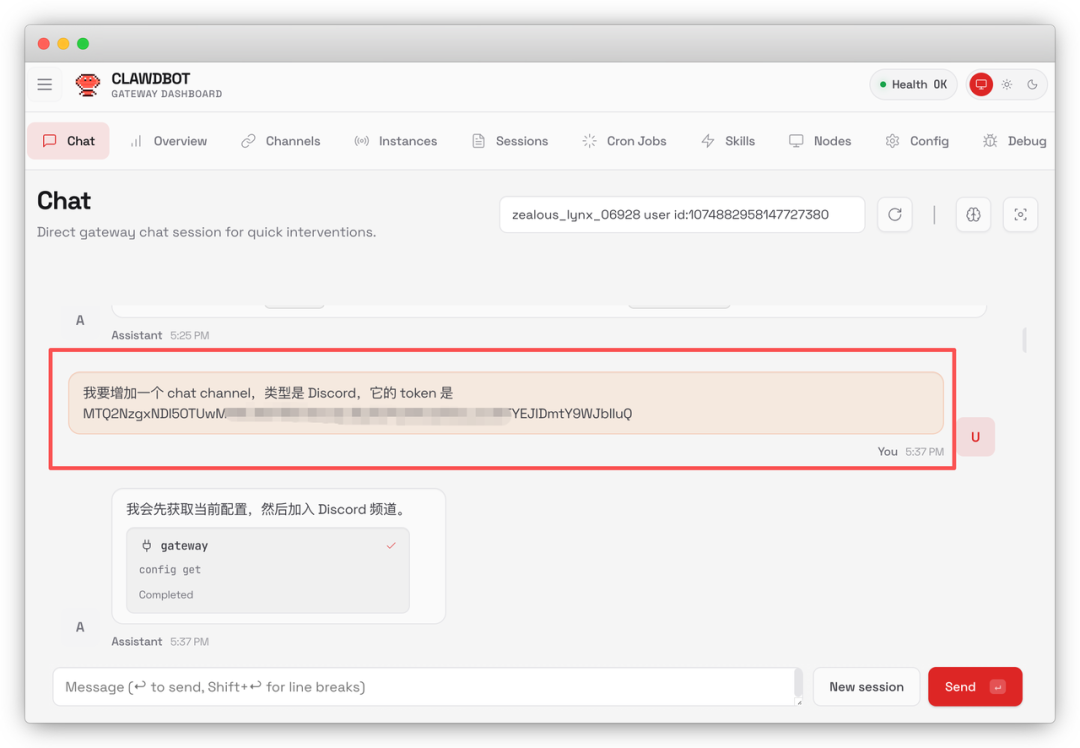Screen dimensions: 1080x748
Task: Enable dark theme with moon icon
Action: pos(1032,85)
